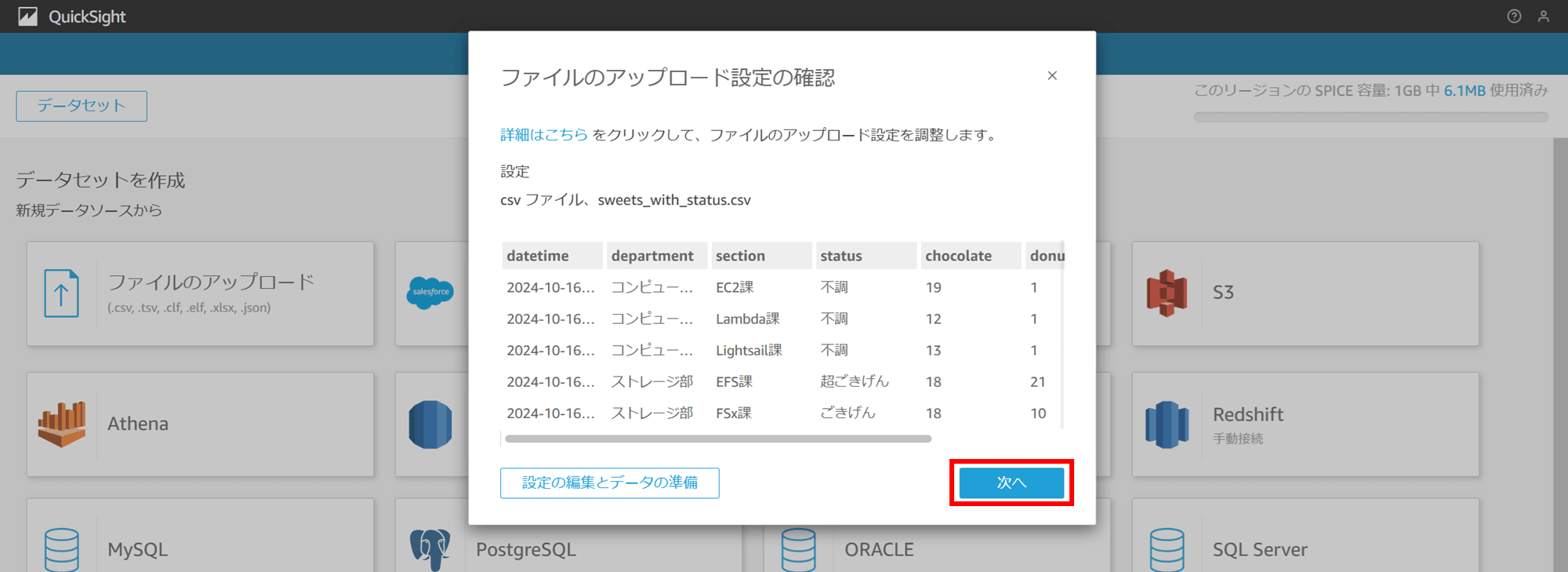Select the Redshift data source icon
1568x572 pixels.
coord(1167,424)
